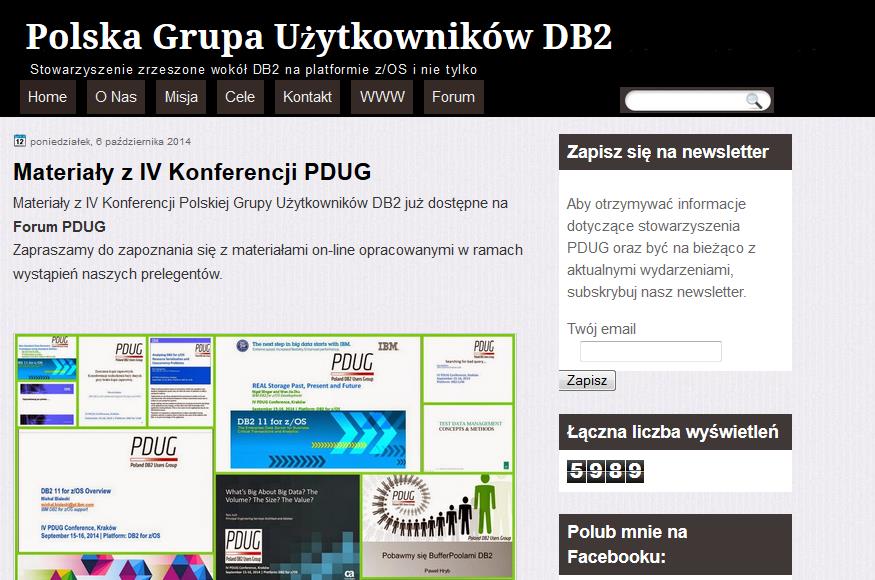Follow the Forum PDUG link
875x580 pixels.
[59, 227]
